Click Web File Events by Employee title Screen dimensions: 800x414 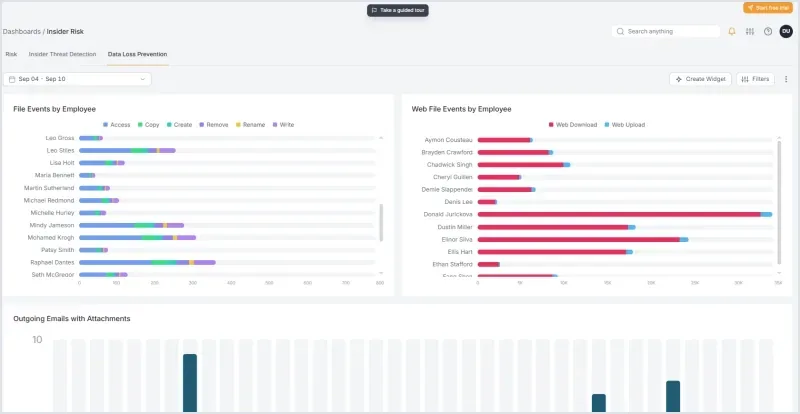tap(461, 109)
